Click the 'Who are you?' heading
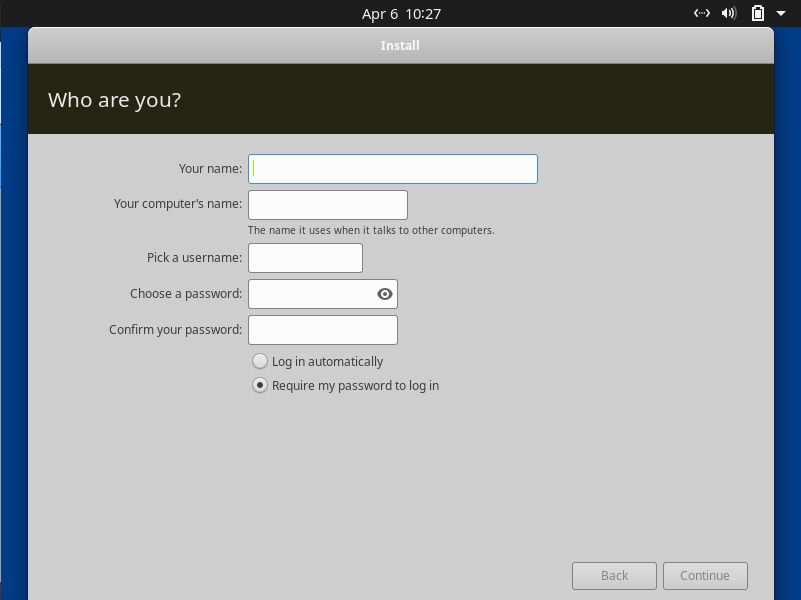Viewport: 801px width, 600px height. (x=114, y=100)
